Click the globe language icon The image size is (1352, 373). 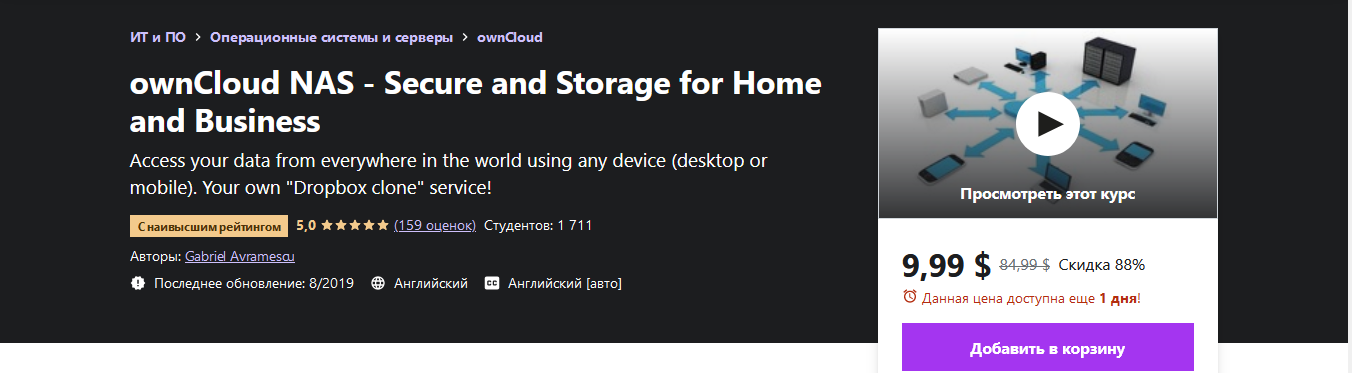pyautogui.click(x=378, y=284)
